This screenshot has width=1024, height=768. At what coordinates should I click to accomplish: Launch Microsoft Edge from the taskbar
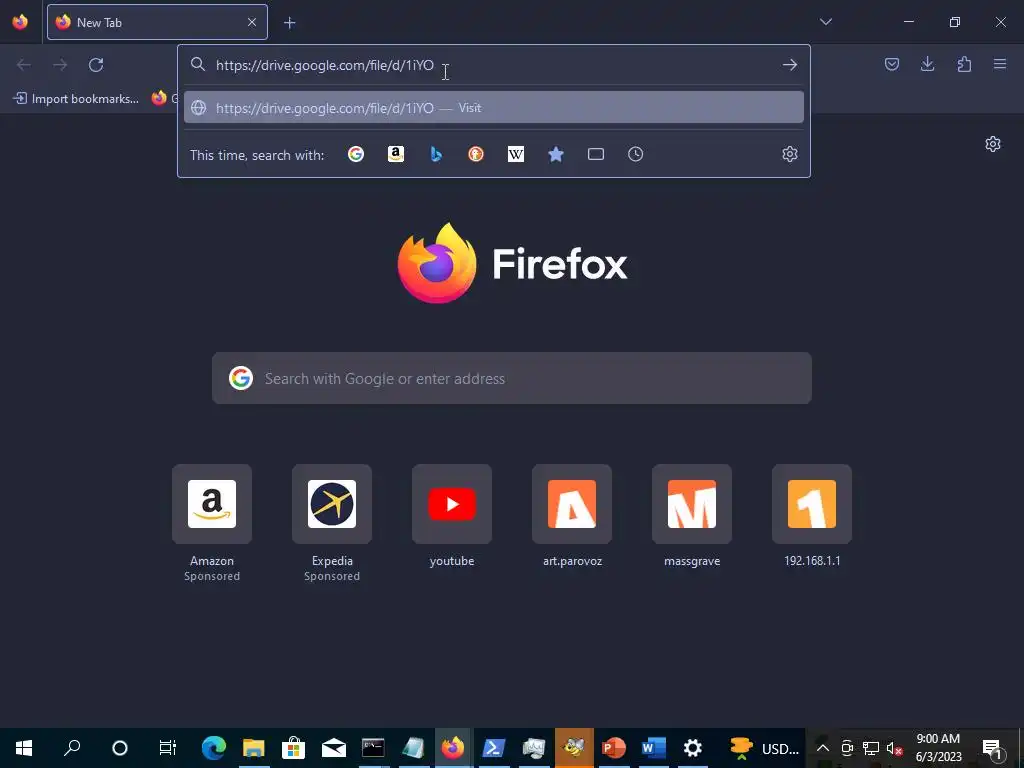tap(214, 748)
